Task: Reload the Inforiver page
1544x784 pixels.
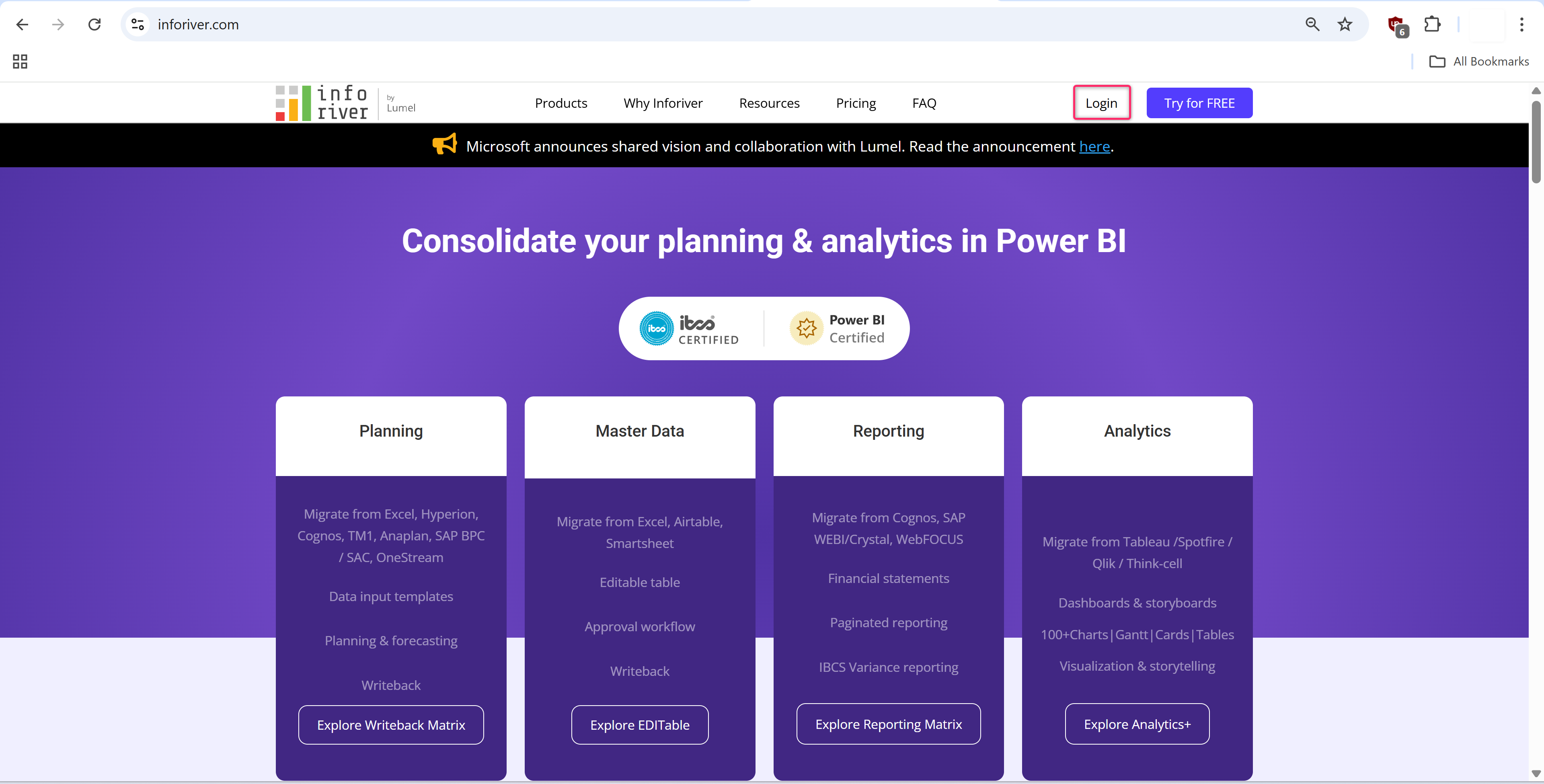Action: [x=94, y=25]
